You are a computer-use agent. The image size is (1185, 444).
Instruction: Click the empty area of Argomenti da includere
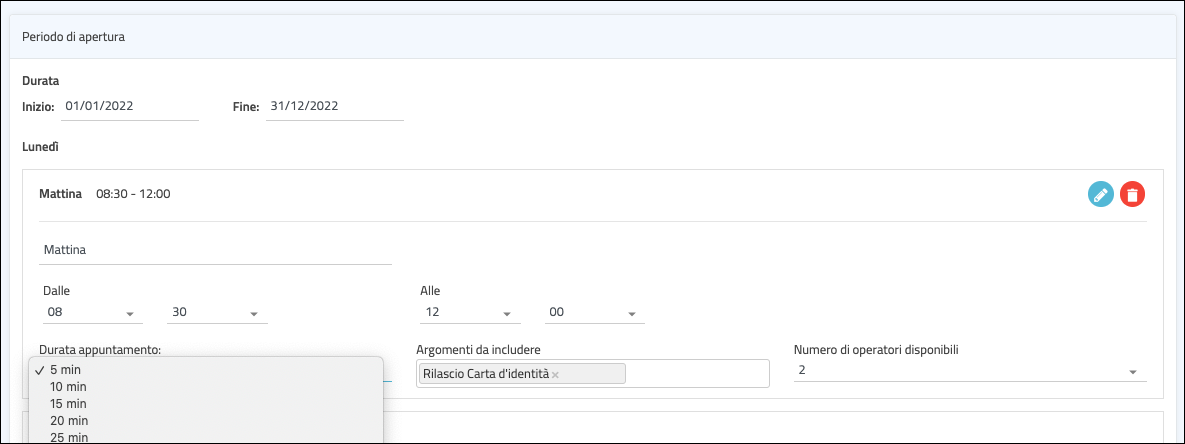(x=696, y=374)
